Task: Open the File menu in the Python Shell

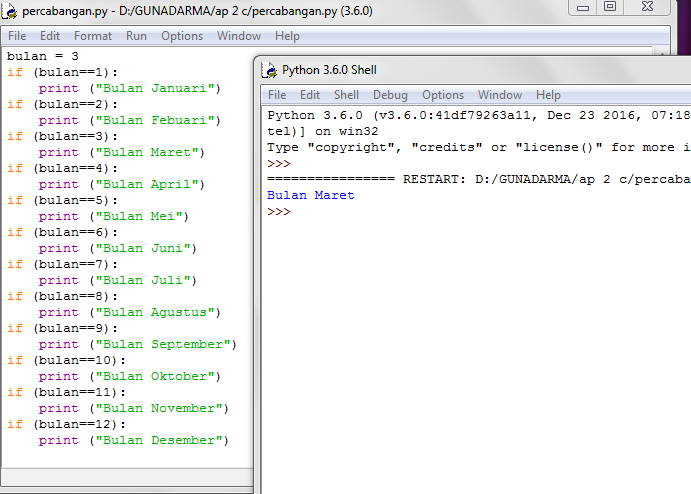Action: (x=277, y=95)
